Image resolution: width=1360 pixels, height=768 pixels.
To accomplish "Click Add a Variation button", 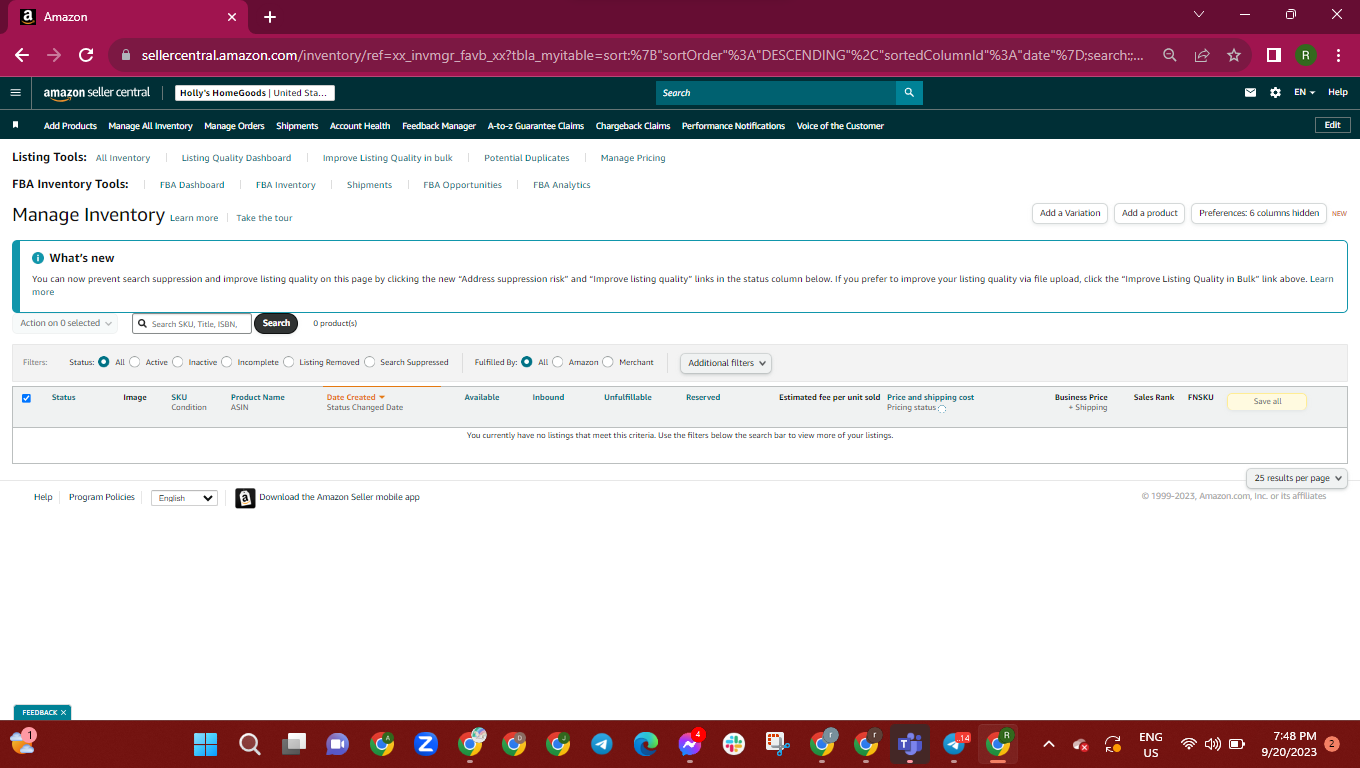I will pos(1070,213).
